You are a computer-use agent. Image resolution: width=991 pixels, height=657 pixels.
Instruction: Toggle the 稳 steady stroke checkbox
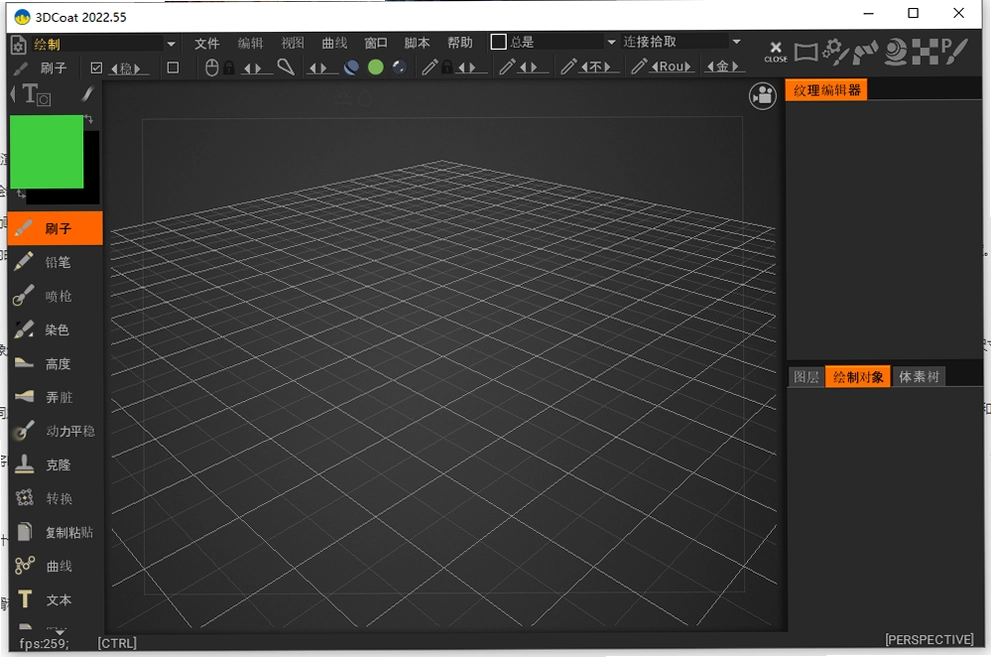point(96,68)
